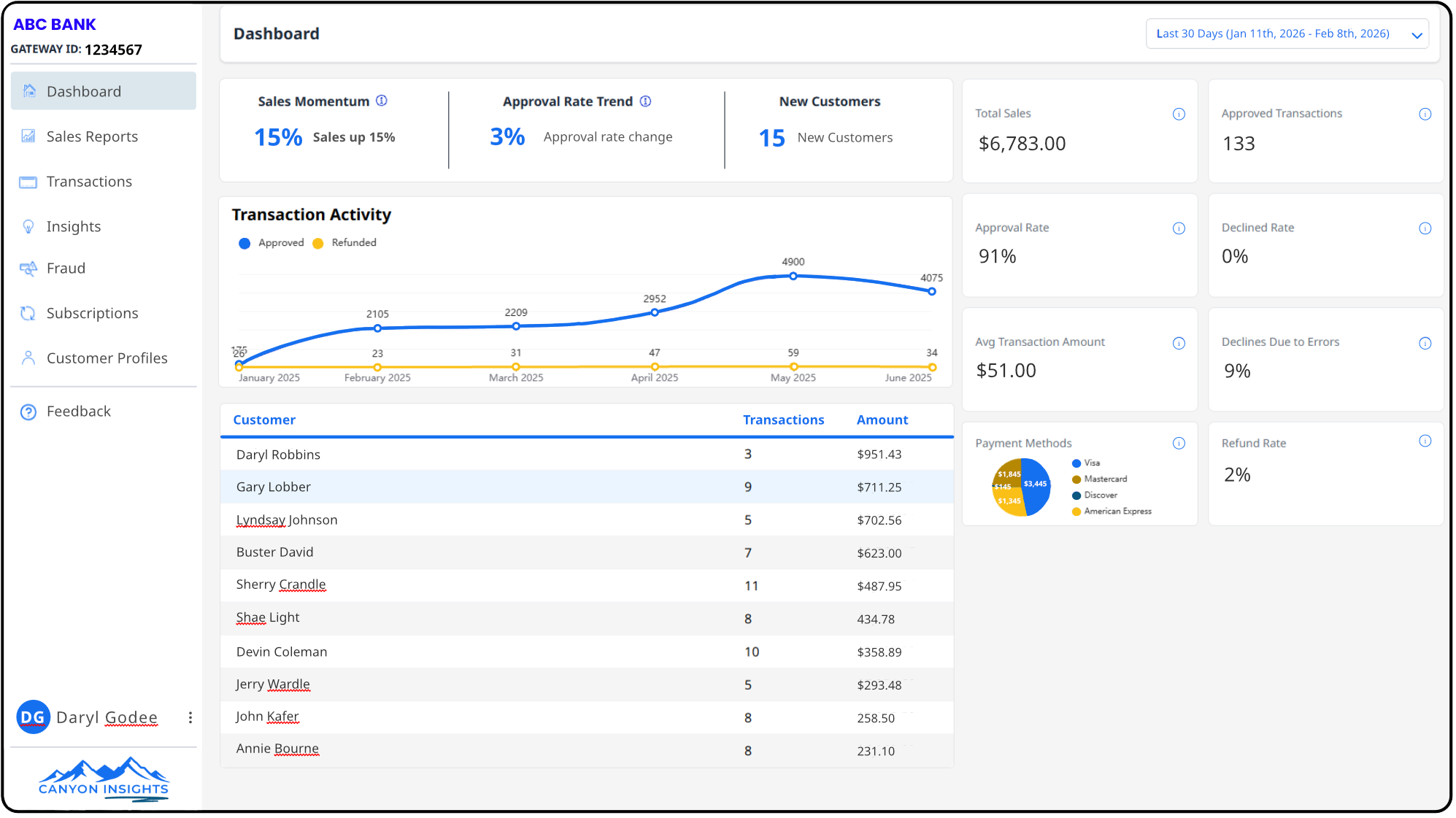Viewport: 1456px width, 818px height.
Task: Click the Declines Due to Errors info icon
Action: coord(1425,343)
